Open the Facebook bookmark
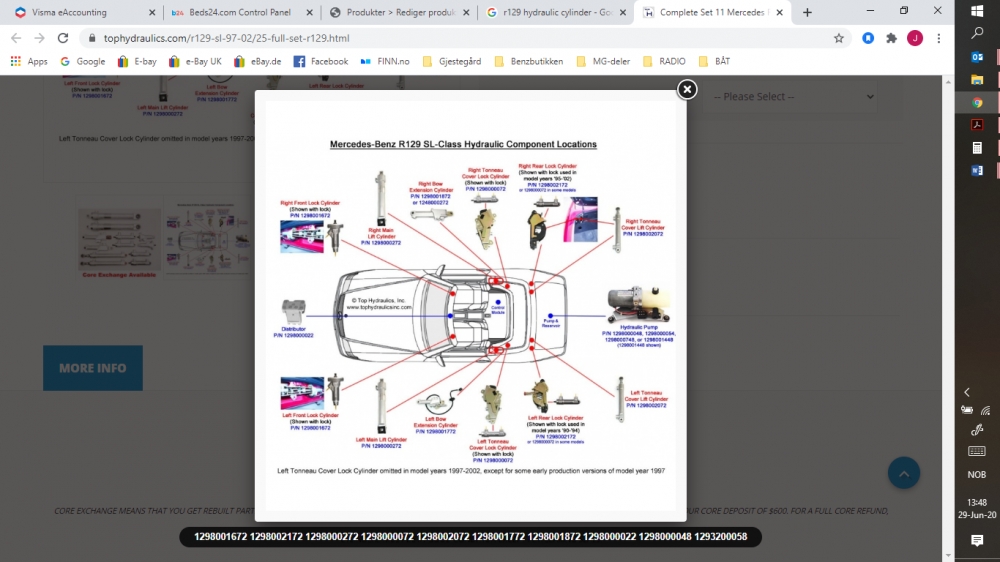The height and width of the screenshot is (562, 1000). click(x=321, y=61)
